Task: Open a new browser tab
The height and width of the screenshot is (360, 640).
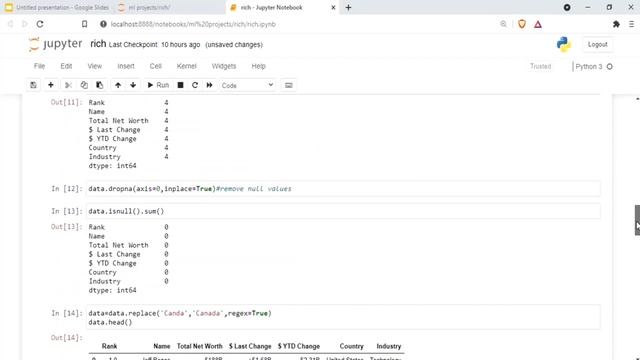Action: click(348, 7)
